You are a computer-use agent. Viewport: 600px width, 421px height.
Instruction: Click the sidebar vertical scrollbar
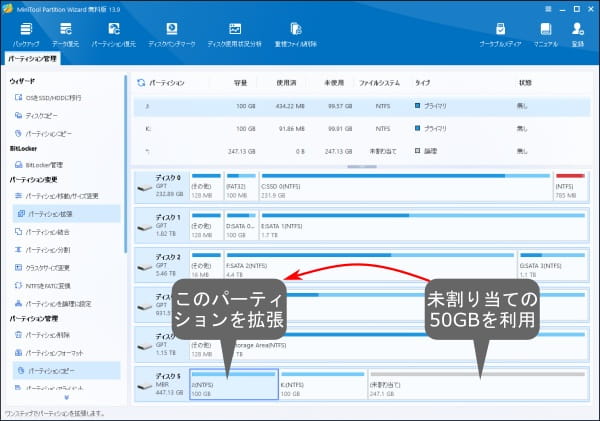(126, 164)
